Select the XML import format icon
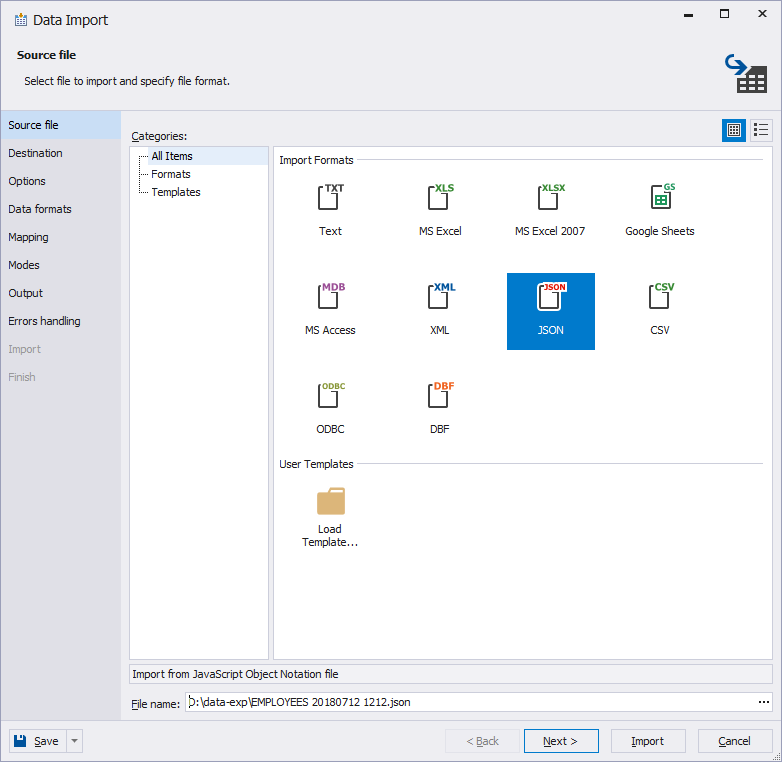 (440, 296)
